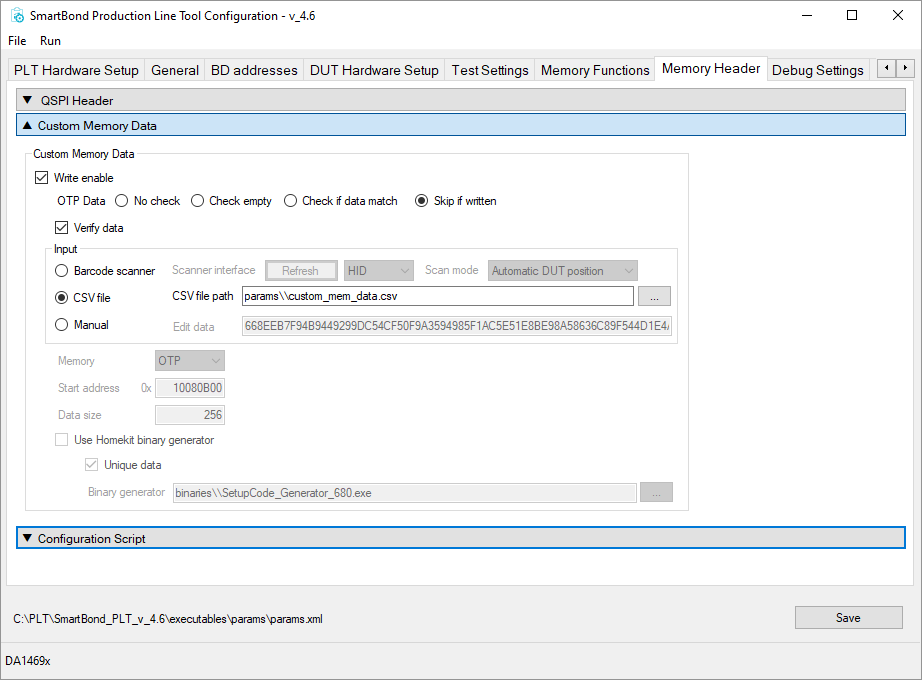922x680 pixels.
Task: Switch to the General tab
Action: click(x=175, y=70)
